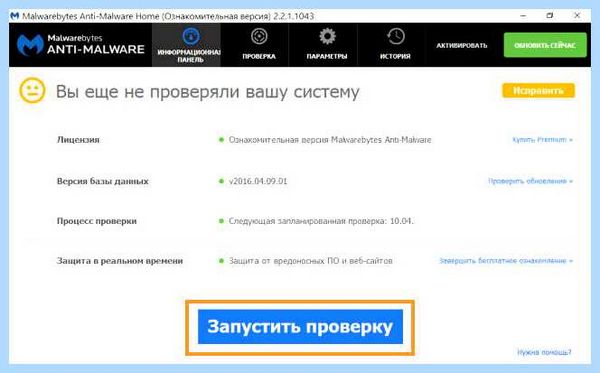This screenshot has width=600, height=373.
Task: Click the Завершить бесплатное ознакомление link
Action: click(x=506, y=261)
